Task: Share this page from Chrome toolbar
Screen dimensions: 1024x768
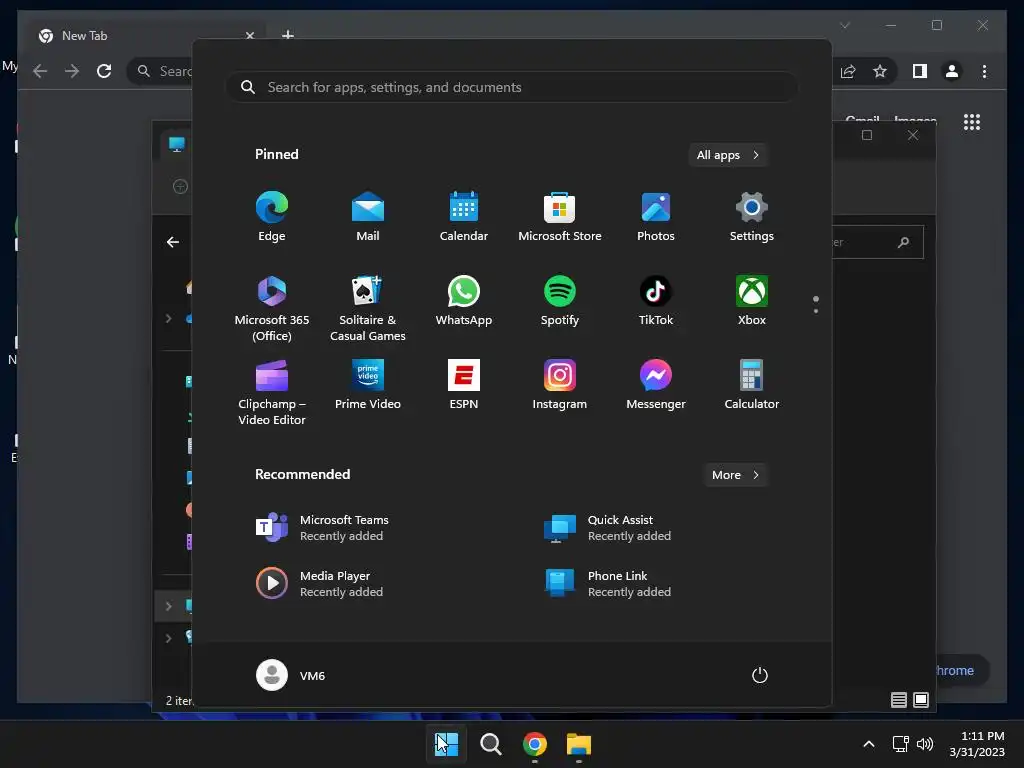Action: (848, 71)
